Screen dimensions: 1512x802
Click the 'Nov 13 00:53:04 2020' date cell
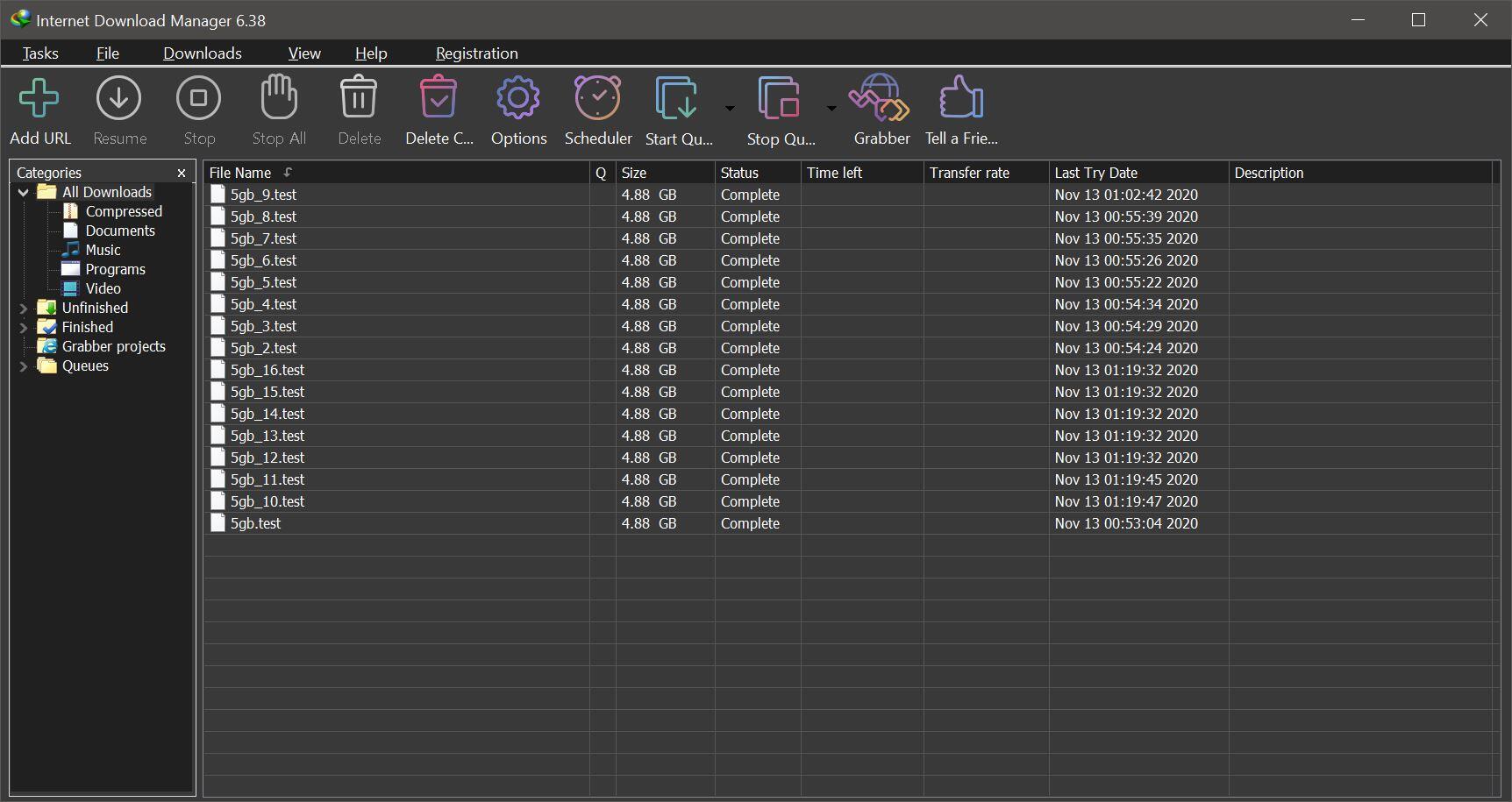[1126, 523]
